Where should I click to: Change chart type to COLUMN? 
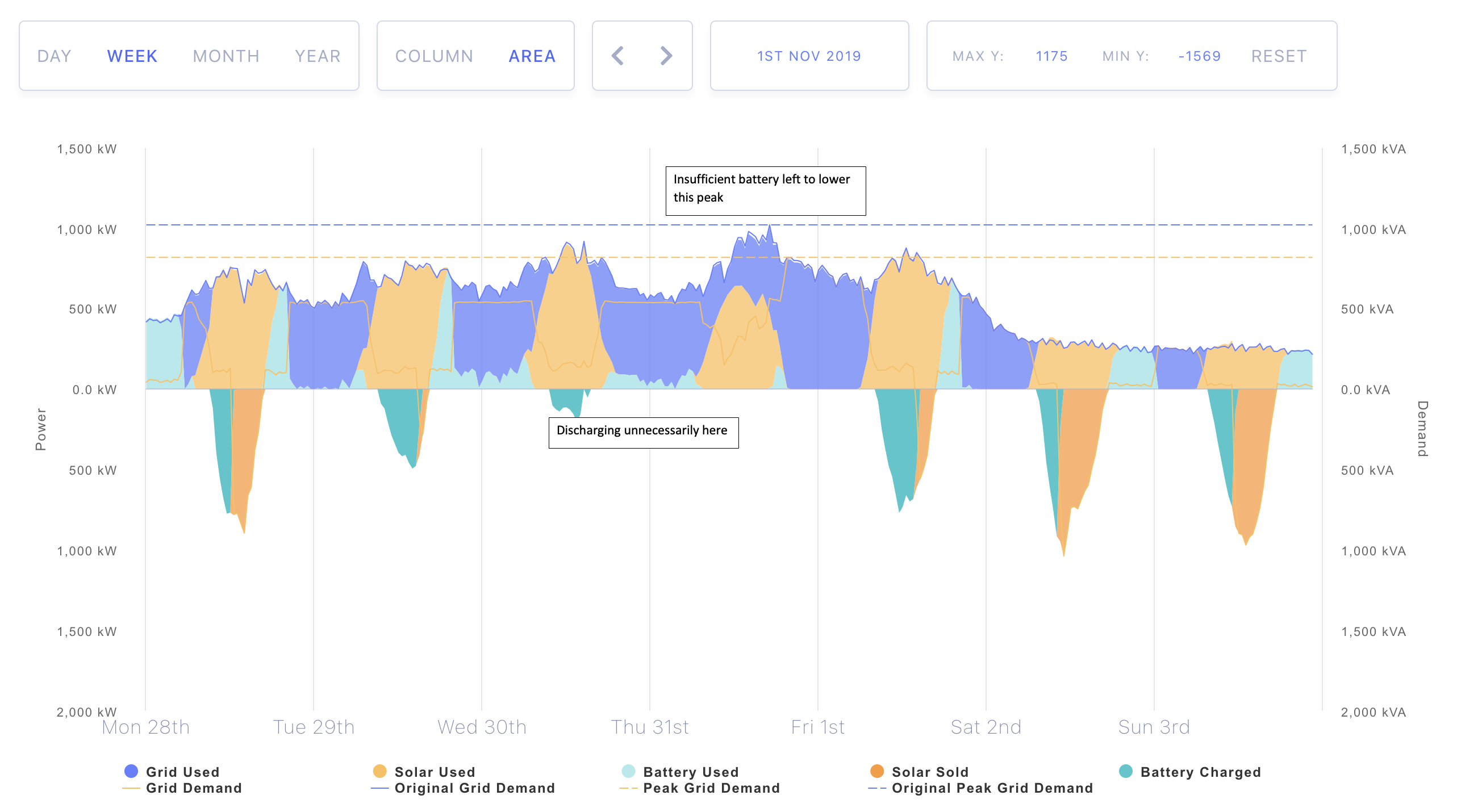click(435, 56)
